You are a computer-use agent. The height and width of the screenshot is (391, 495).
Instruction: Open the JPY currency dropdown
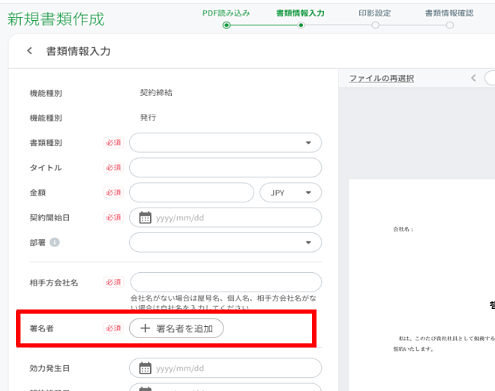pos(291,192)
